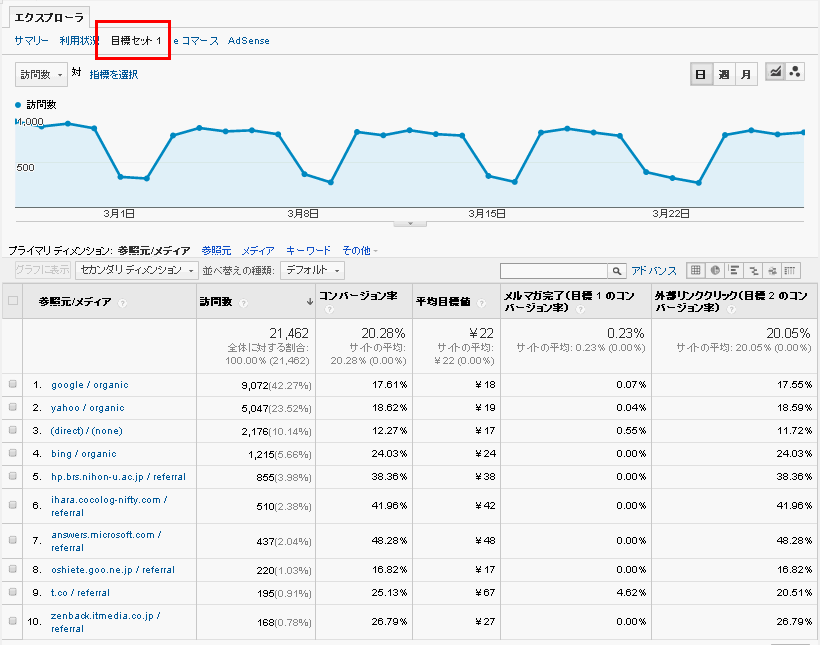Check the google / organic row checkbox
Screen dimensions: 820x645
click(x=13, y=384)
